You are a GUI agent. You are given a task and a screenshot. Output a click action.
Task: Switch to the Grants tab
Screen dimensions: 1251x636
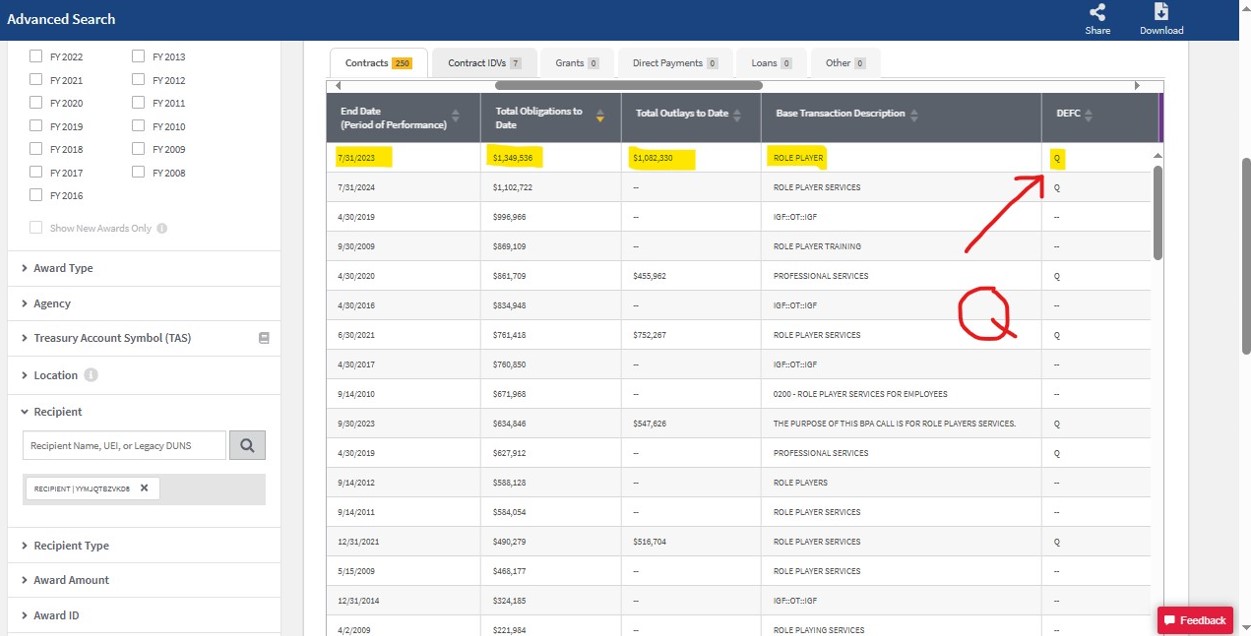pos(577,63)
